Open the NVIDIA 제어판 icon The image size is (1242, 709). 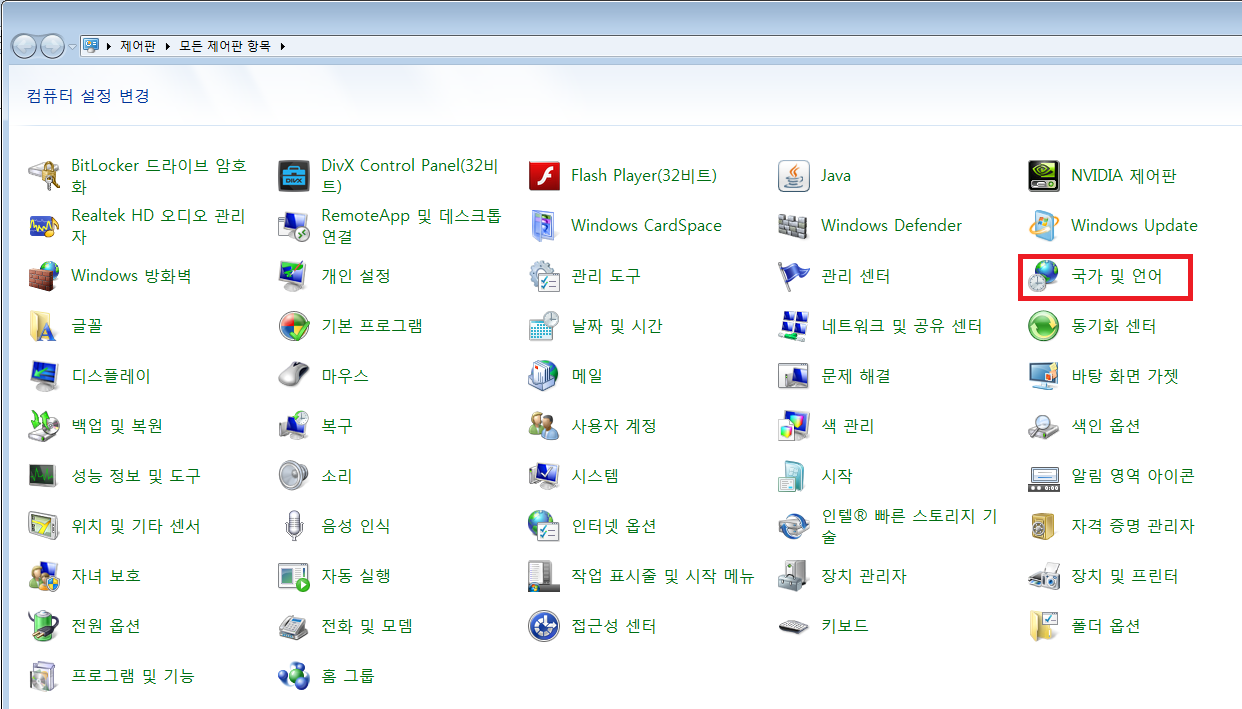click(1044, 176)
